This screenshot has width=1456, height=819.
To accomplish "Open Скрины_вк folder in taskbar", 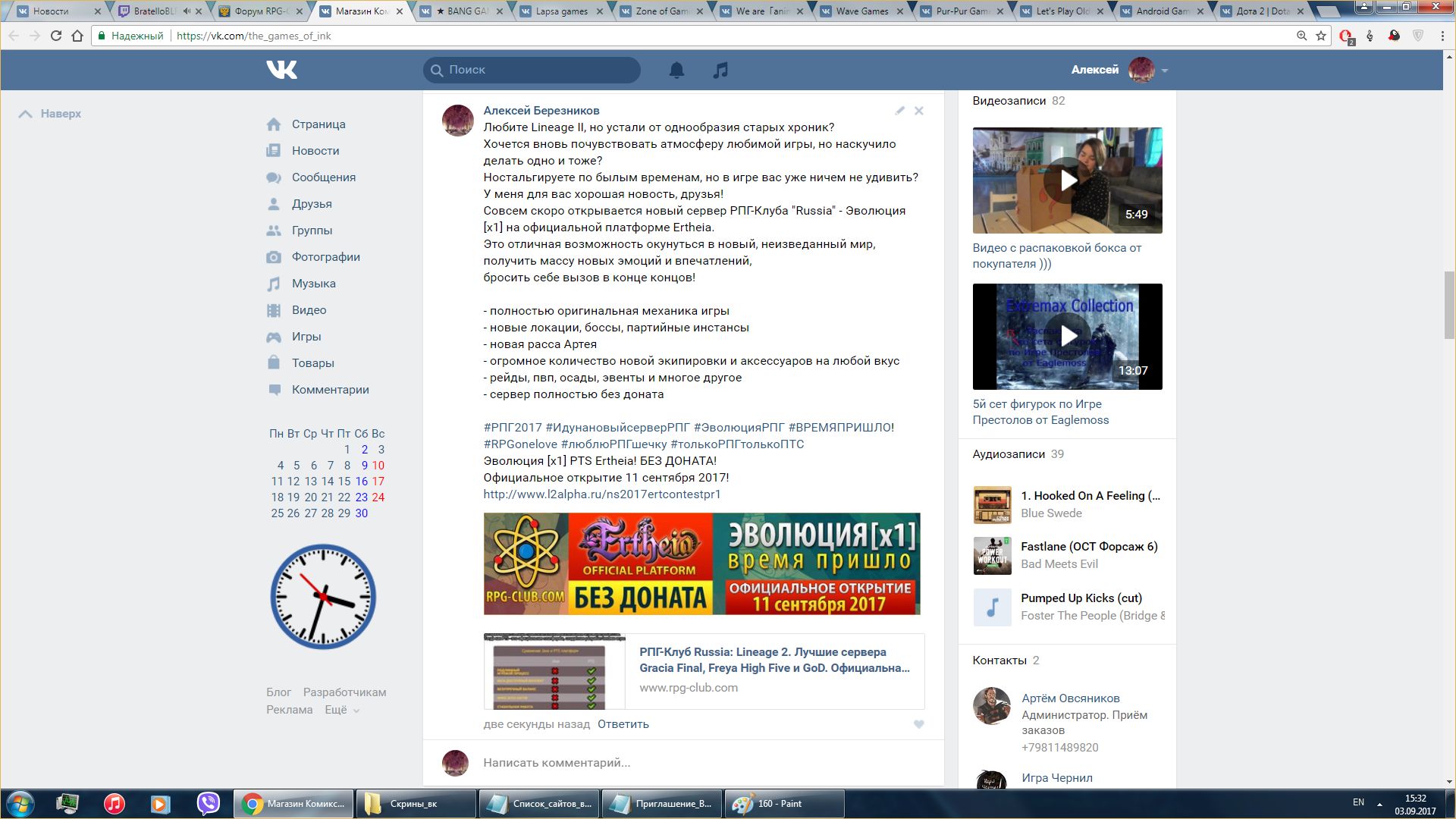I will 416,804.
